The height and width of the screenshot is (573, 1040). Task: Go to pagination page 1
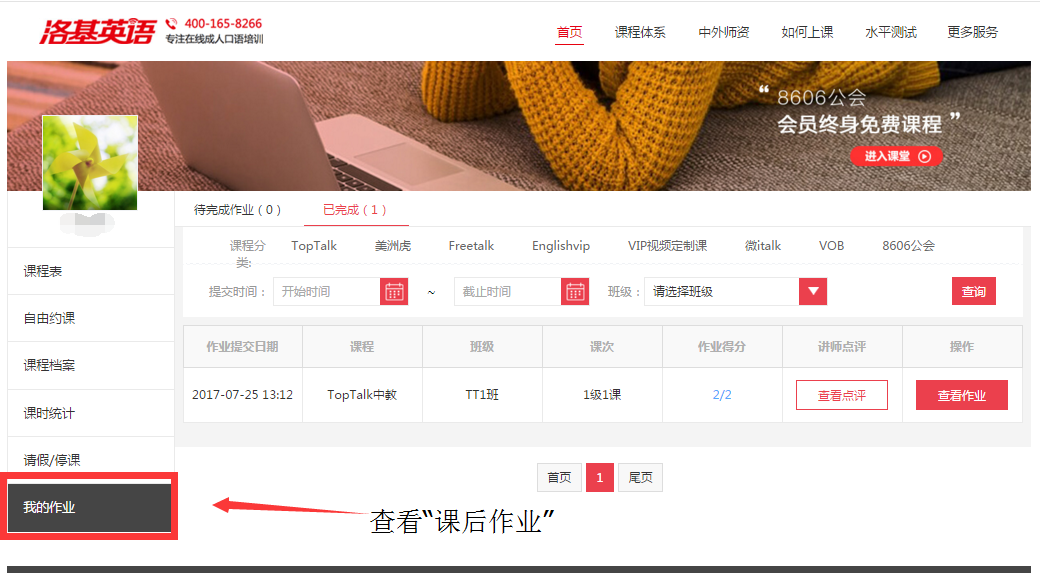point(599,478)
